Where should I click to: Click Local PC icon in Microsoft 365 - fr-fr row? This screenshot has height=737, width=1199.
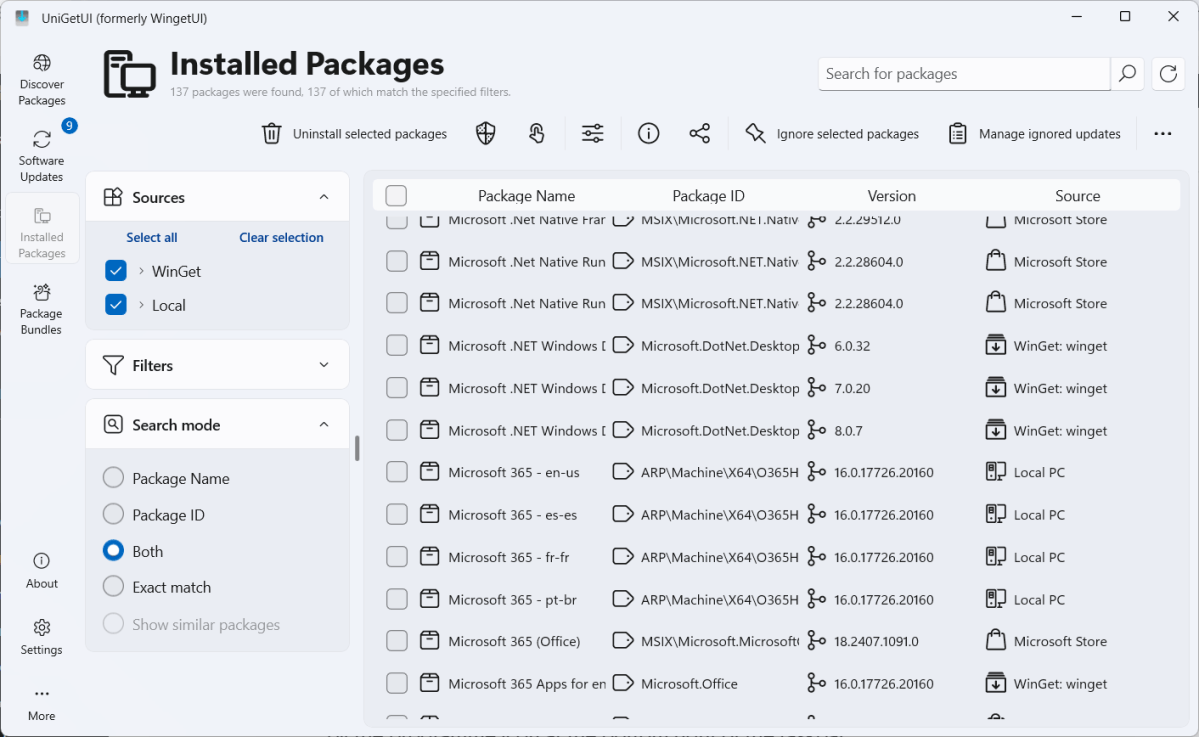(x=996, y=557)
